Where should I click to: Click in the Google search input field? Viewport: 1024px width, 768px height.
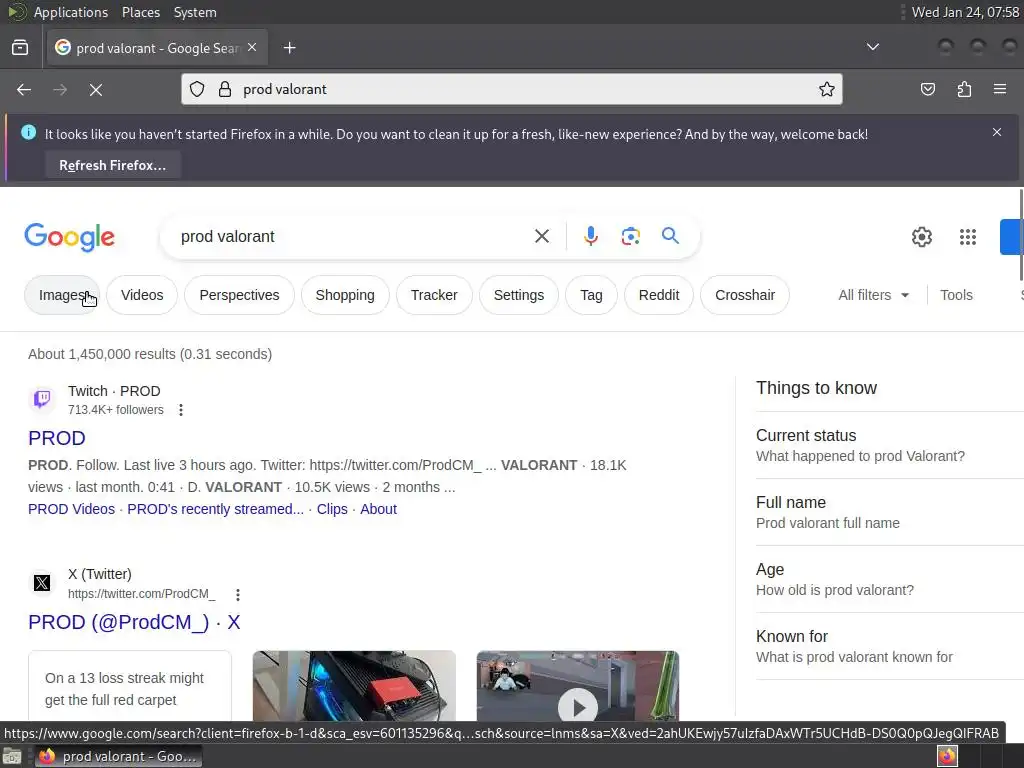click(x=353, y=236)
